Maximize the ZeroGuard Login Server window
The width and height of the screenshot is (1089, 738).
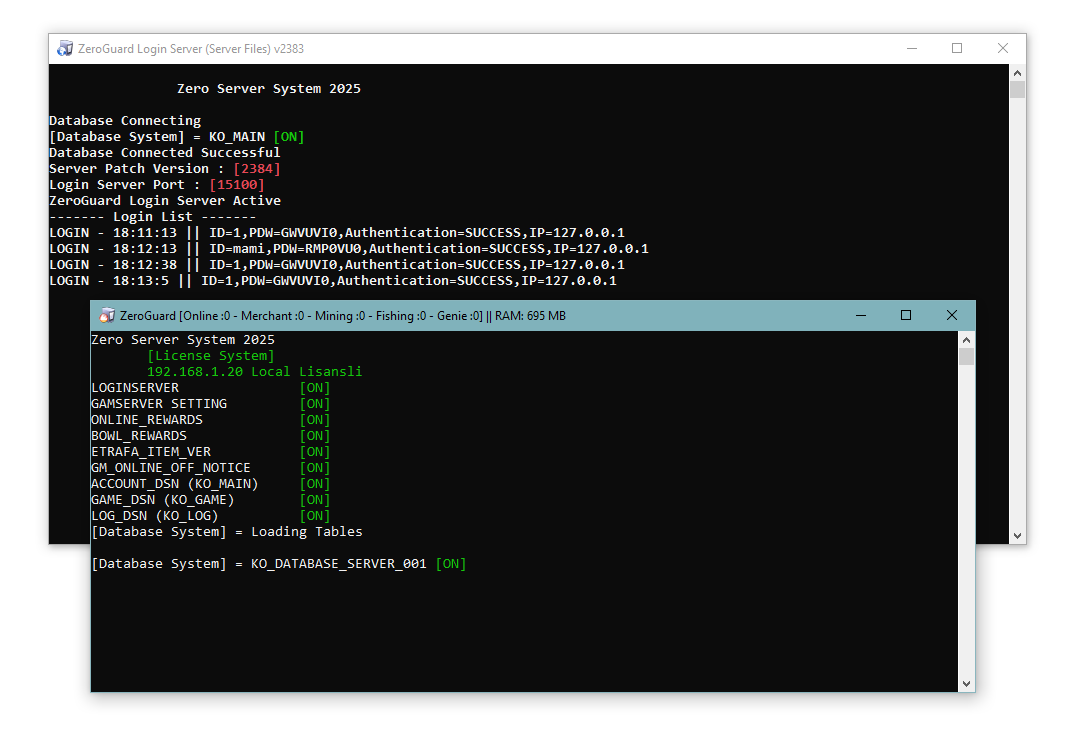(957, 48)
